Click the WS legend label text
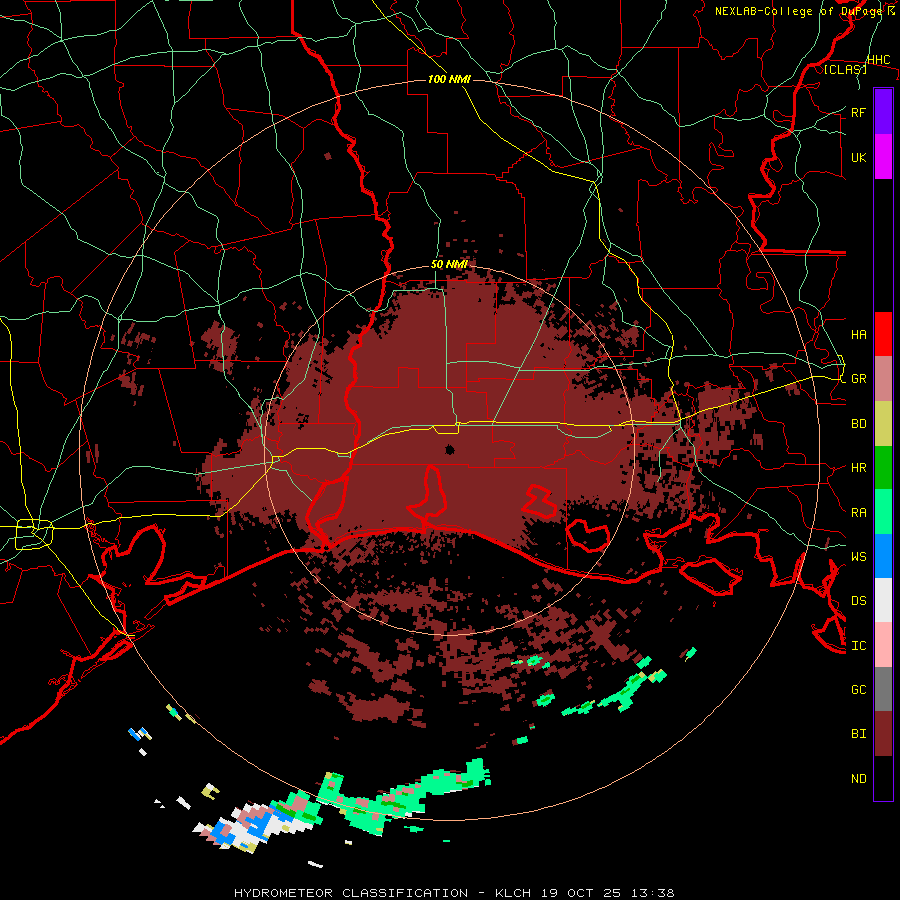The height and width of the screenshot is (900, 900). point(858,556)
